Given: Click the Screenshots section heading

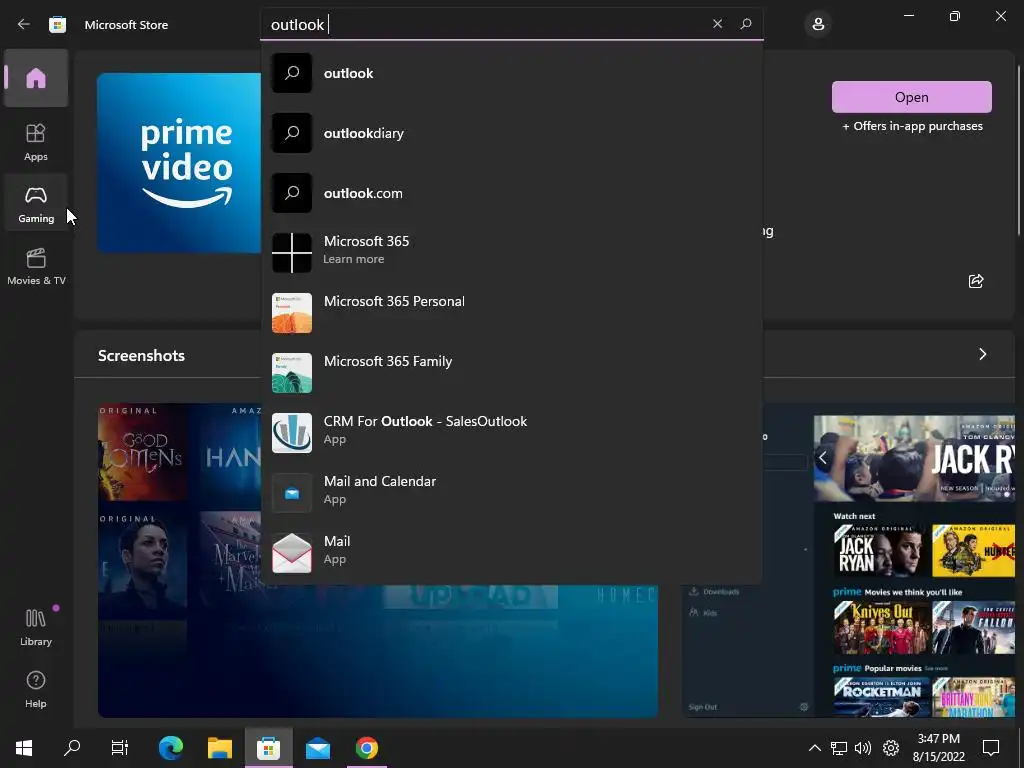Looking at the screenshot, I should pyautogui.click(x=141, y=355).
